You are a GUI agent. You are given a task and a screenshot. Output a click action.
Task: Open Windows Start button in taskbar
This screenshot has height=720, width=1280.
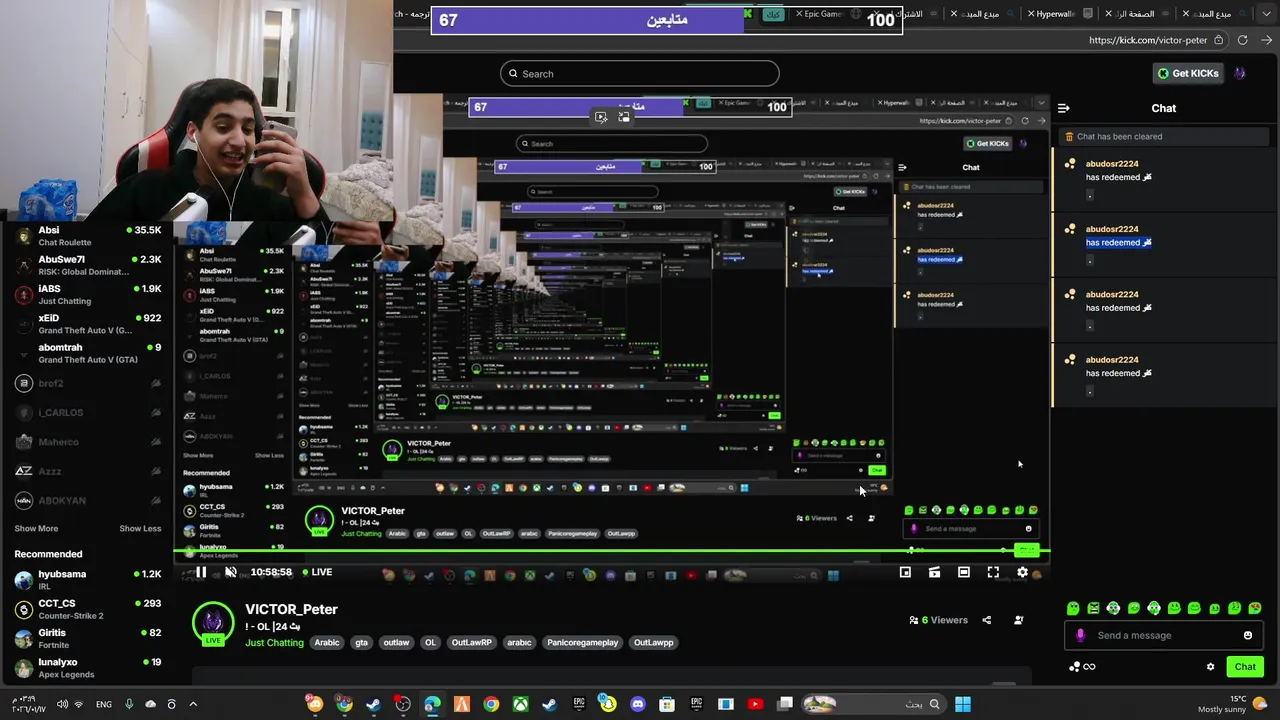click(962, 704)
